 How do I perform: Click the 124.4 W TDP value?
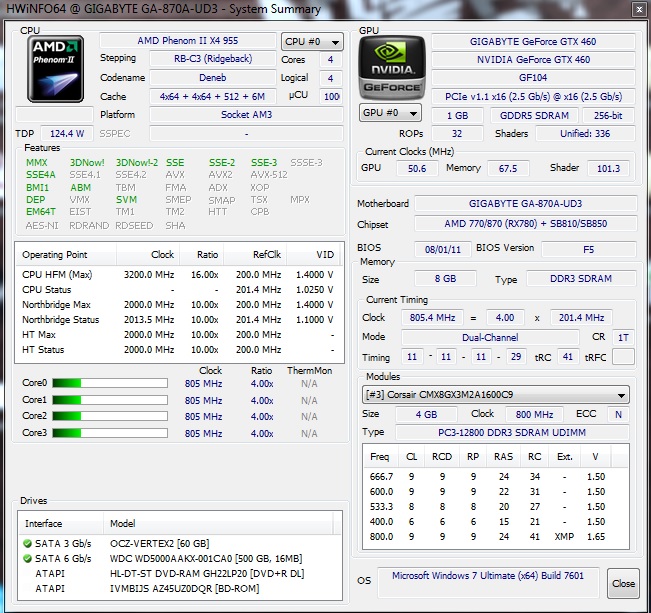click(x=67, y=134)
